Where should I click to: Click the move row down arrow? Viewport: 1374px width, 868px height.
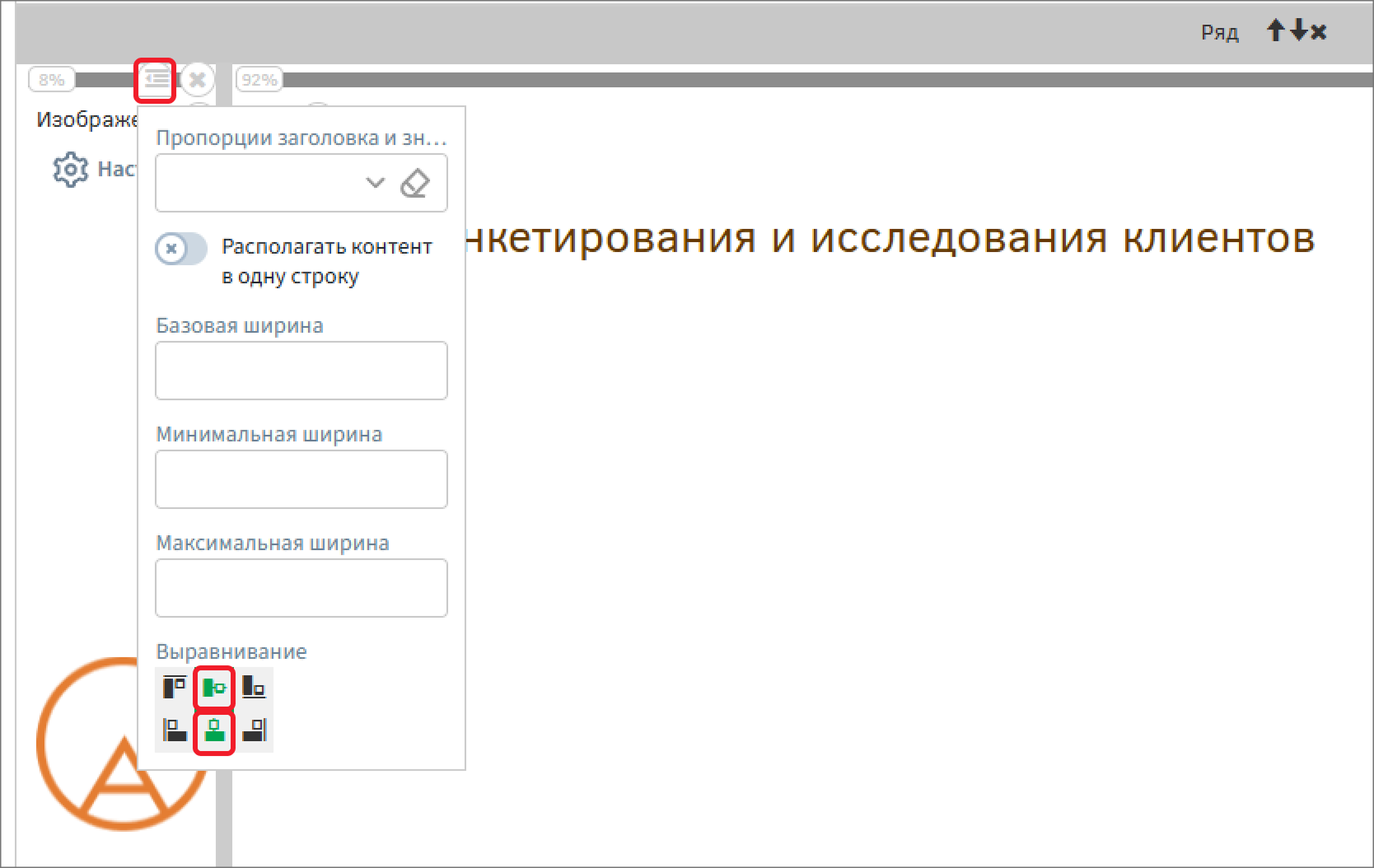click(x=1297, y=30)
